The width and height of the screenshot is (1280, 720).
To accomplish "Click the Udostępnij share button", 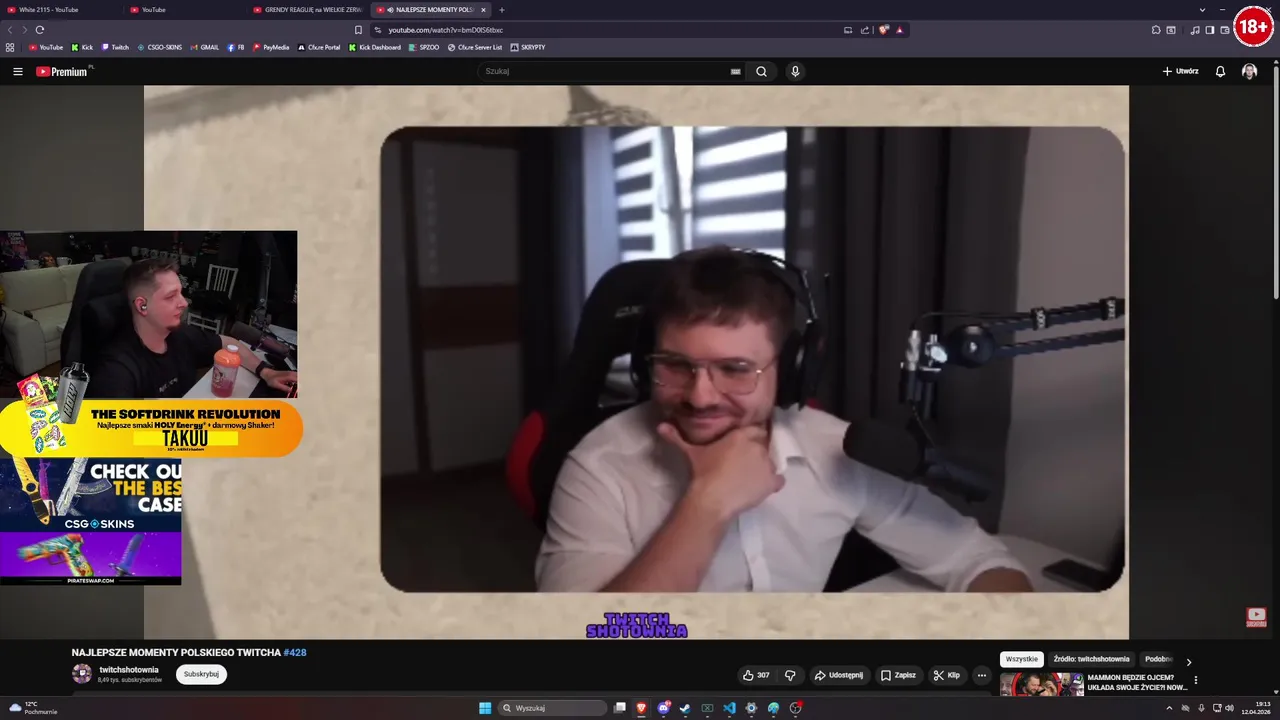I will [x=839, y=675].
